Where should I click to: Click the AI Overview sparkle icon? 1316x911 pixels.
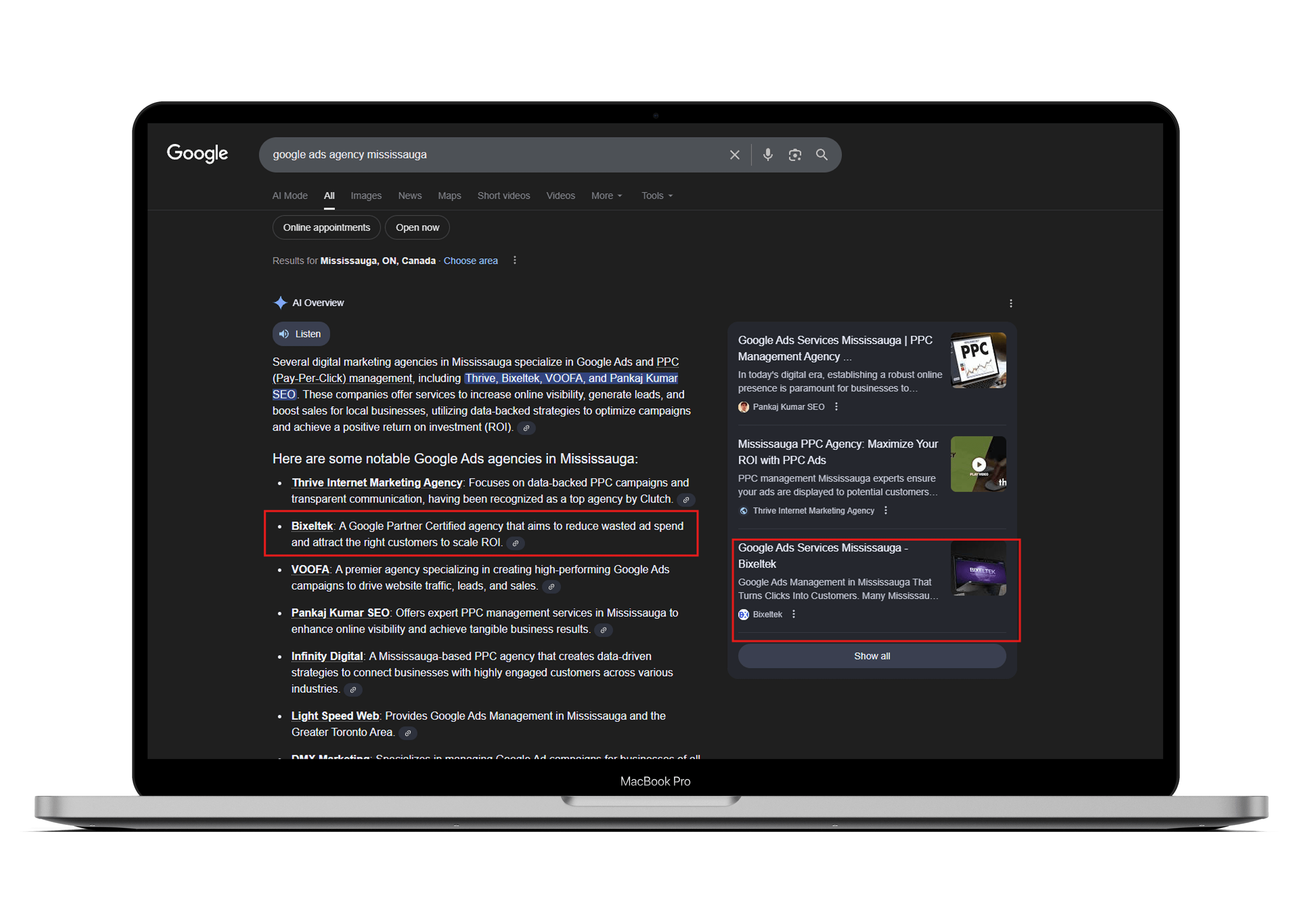pos(281,303)
